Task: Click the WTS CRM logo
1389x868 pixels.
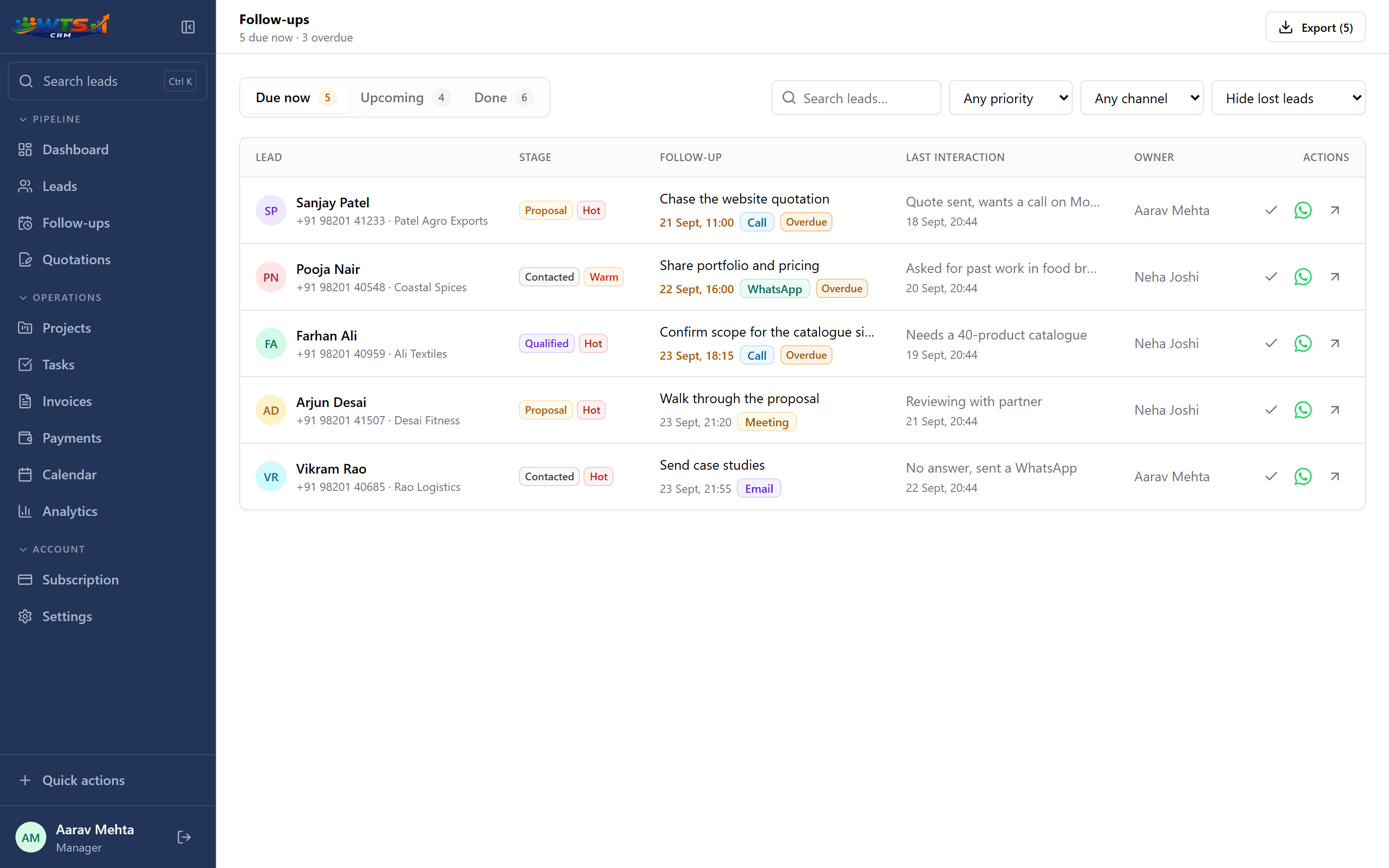Action: [61, 27]
